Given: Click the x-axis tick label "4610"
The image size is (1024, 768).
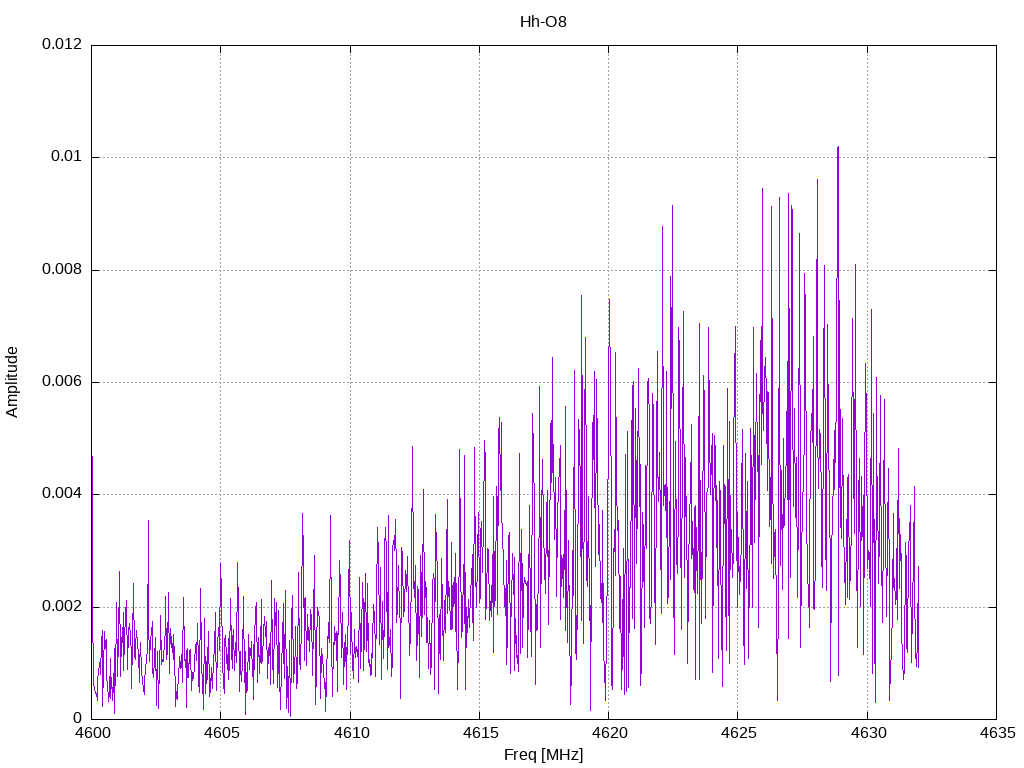Looking at the screenshot, I should point(351,733).
